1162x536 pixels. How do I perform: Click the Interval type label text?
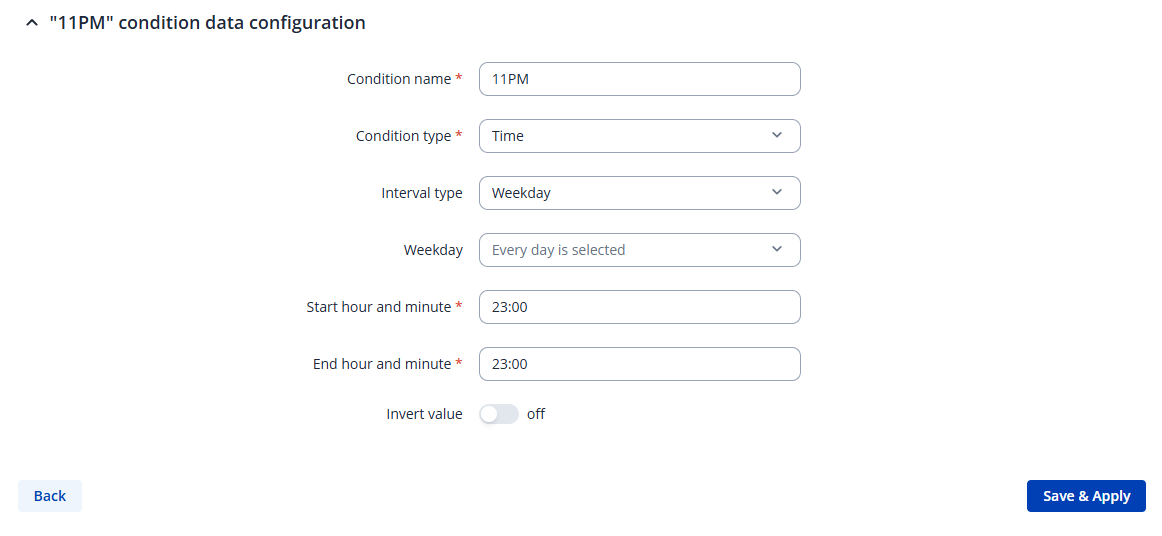click(x=421, y=193)
